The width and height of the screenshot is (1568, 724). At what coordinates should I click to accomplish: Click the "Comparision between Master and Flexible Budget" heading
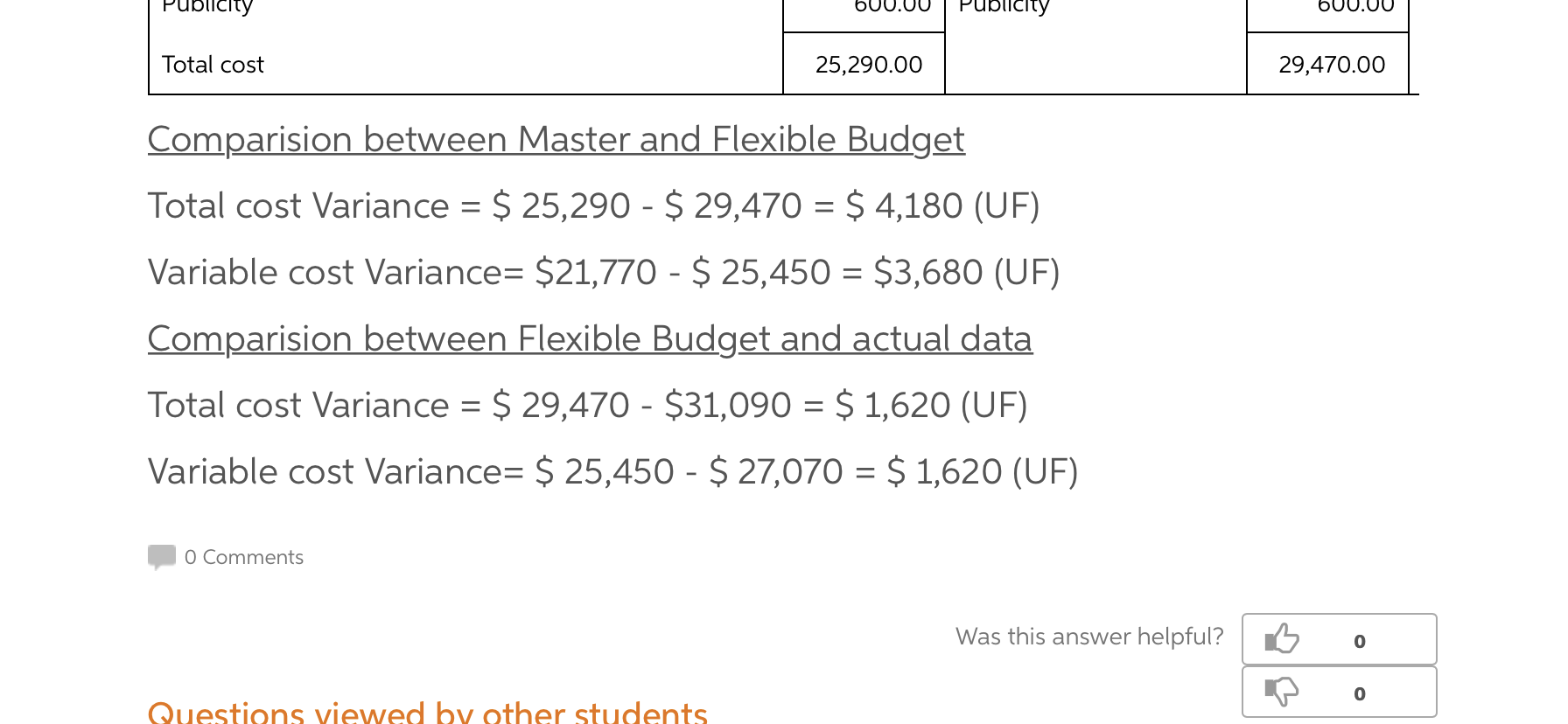coord(556,140)
